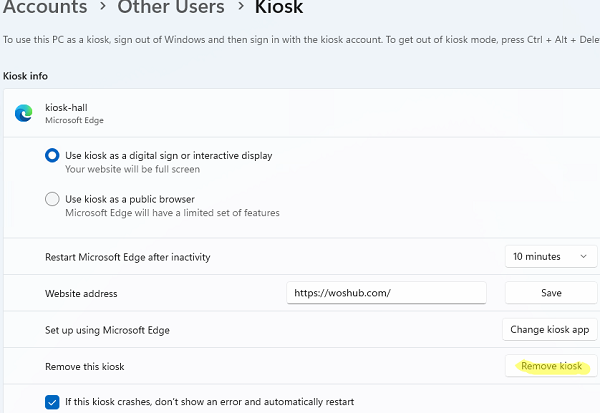Click the 'Restart Microsoft Edge after inactivity' label
The height and width of the screenshot is (413, 600).
coord(128,257)
